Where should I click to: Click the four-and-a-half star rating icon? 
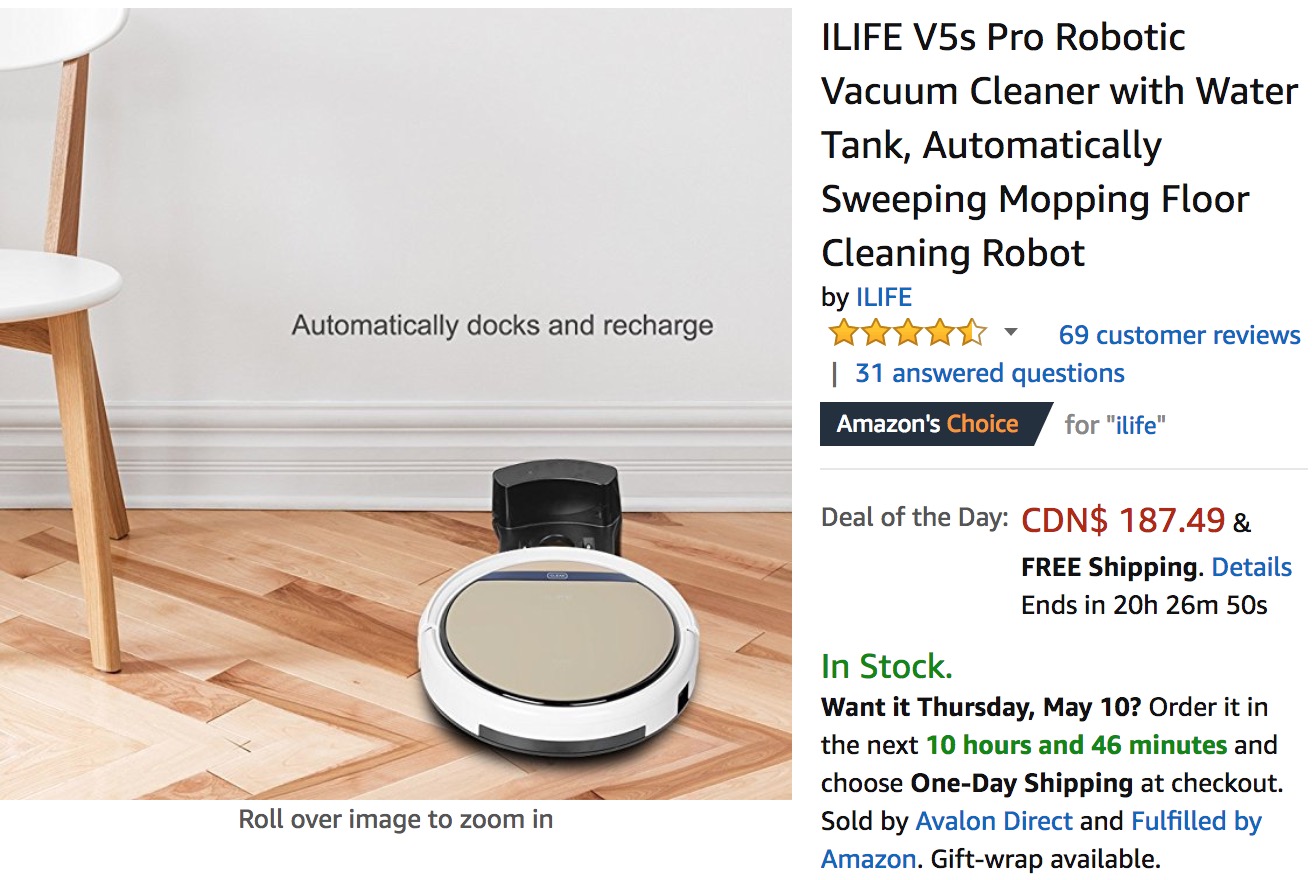pos(908,333)
